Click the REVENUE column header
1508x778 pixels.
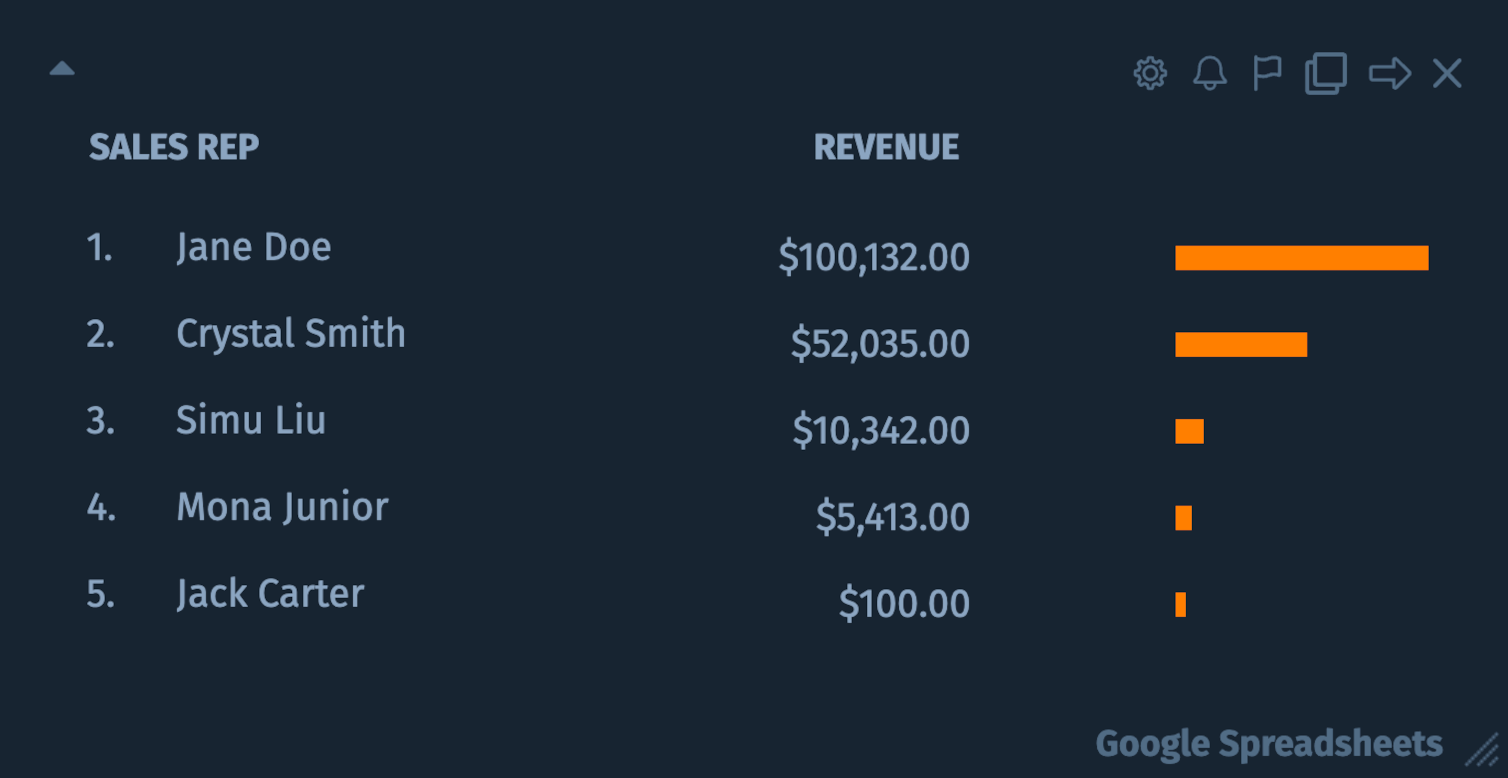pos(886,147)
